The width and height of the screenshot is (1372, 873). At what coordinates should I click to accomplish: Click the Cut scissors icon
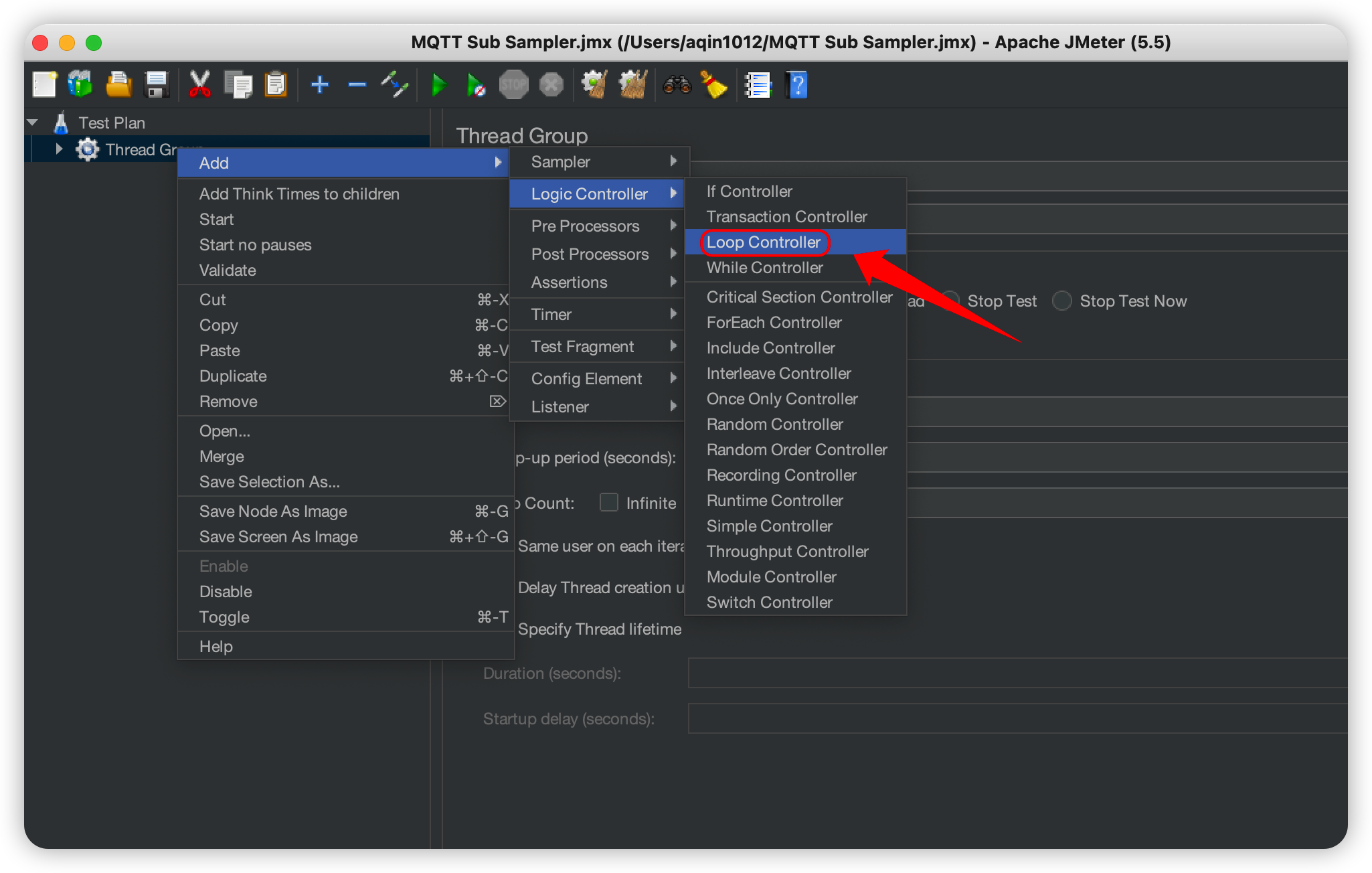point(199,85)
